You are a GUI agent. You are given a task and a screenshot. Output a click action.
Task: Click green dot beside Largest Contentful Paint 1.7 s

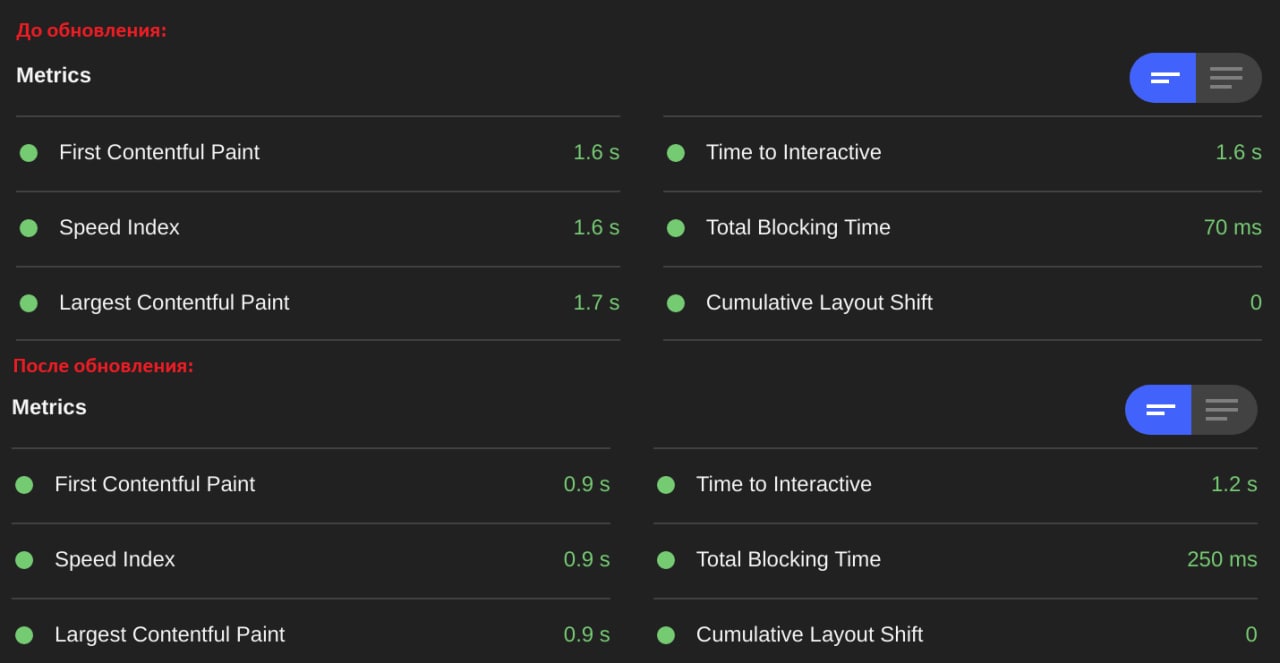click(x=29, y=303)
